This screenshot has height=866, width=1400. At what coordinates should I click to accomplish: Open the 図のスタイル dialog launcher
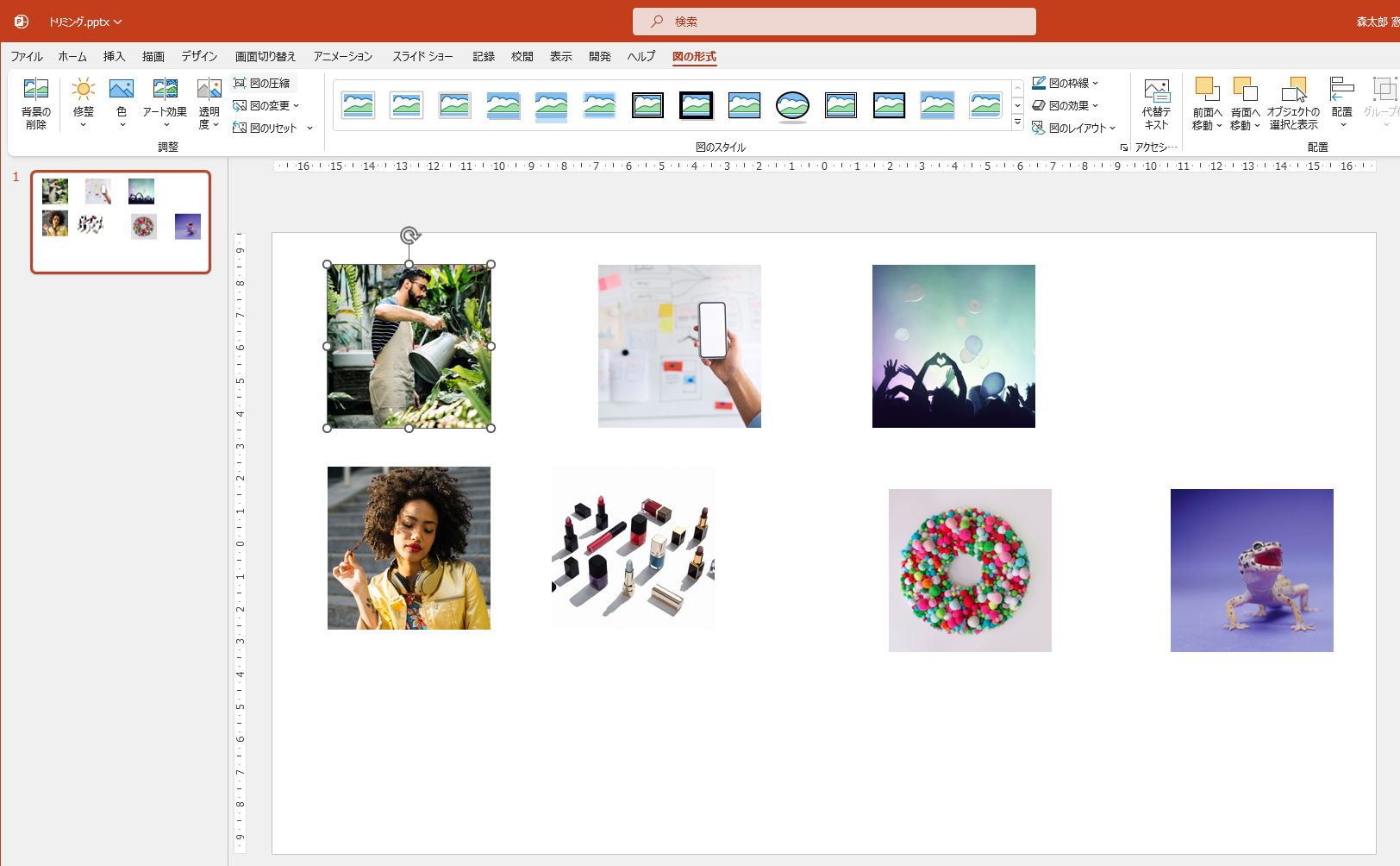[1123, 147]
